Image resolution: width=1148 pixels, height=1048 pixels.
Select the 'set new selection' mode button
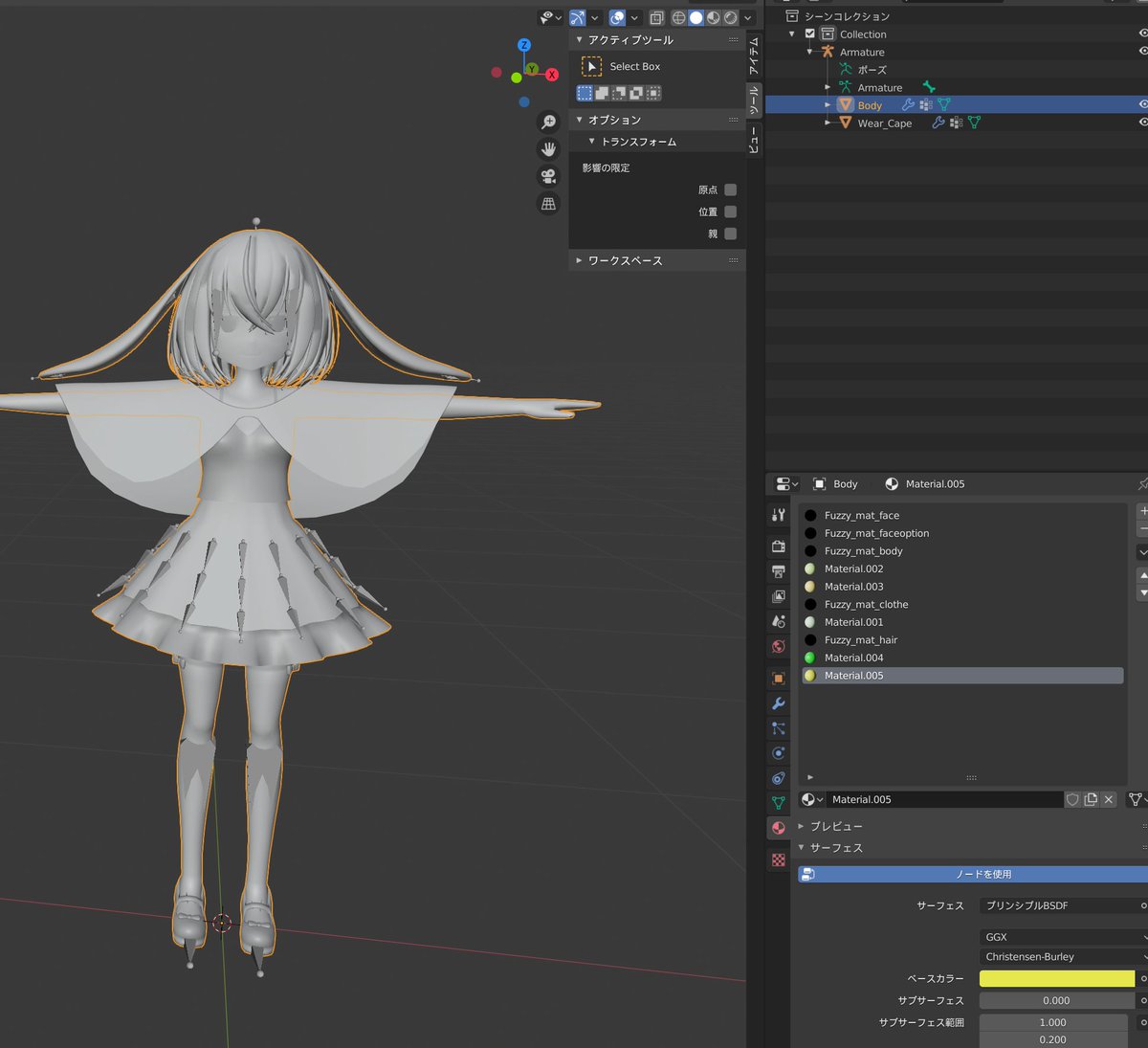click(585, 93)
